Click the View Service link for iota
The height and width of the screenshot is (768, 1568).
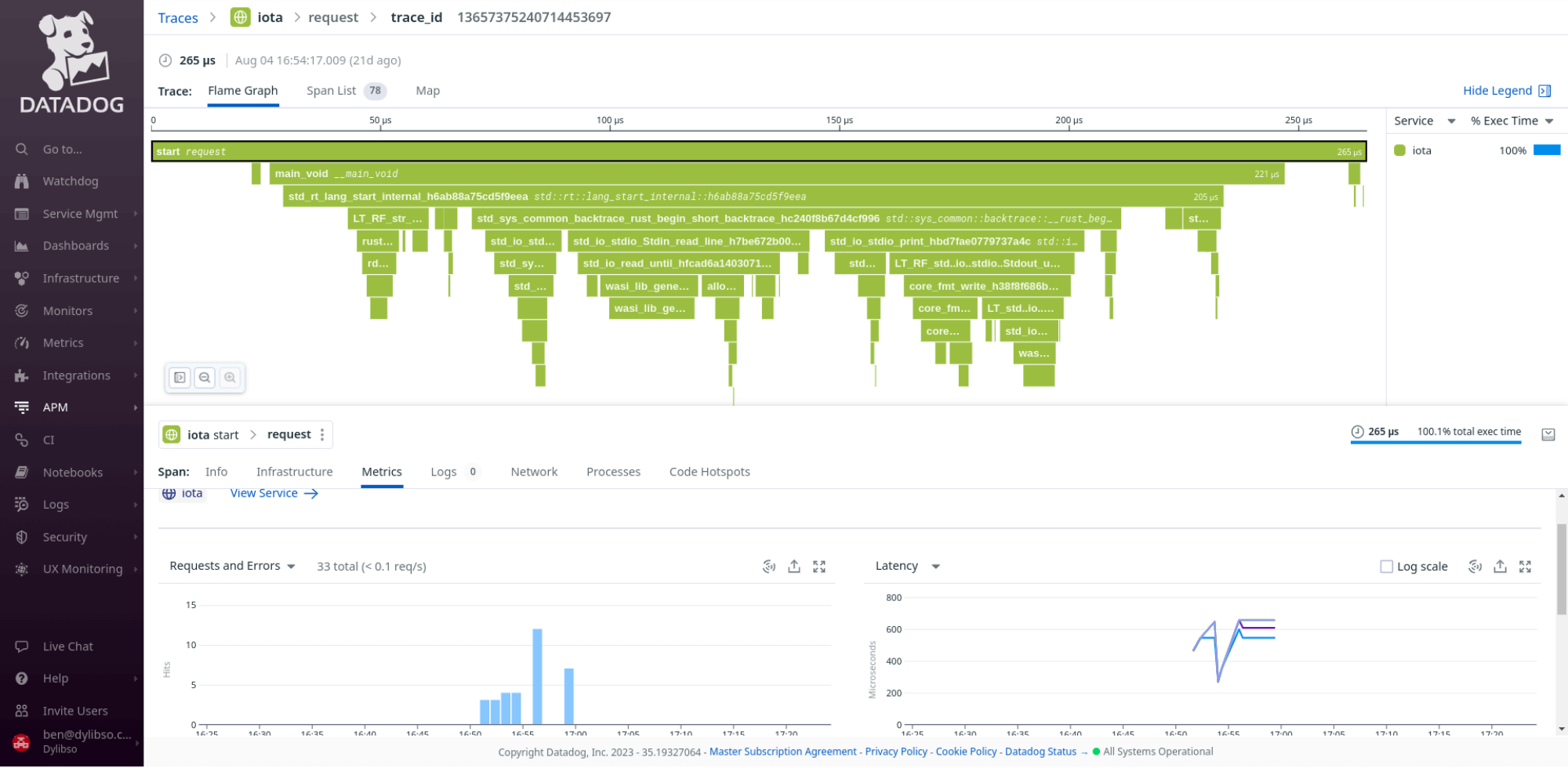tap(264, 493)
